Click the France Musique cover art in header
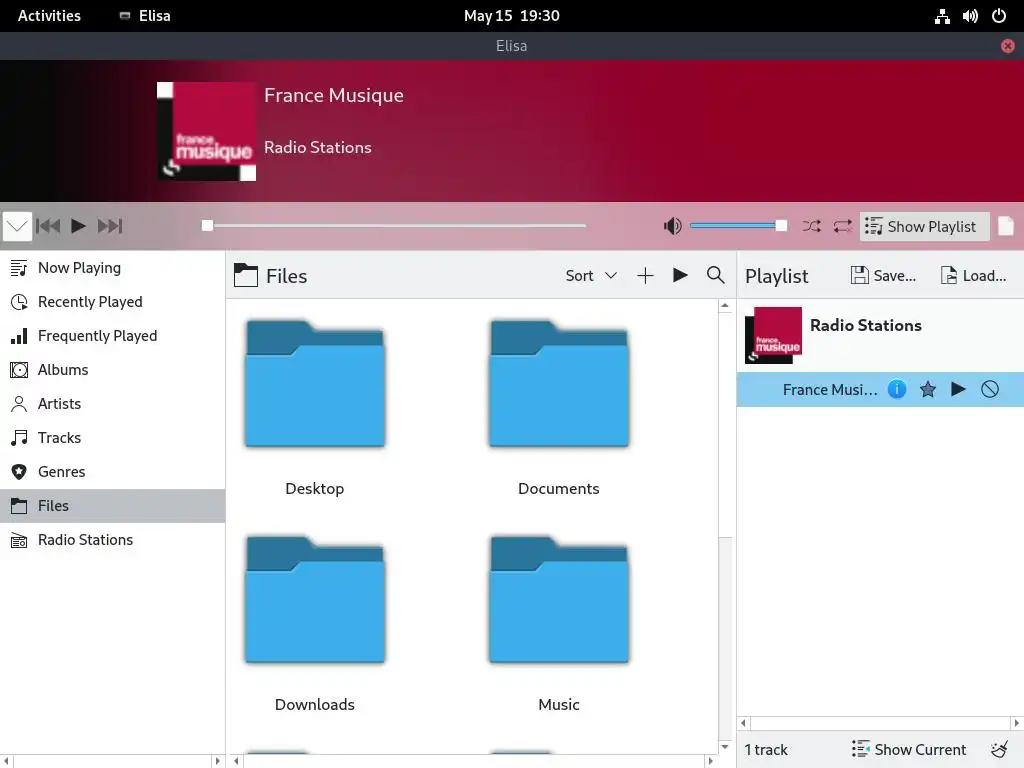Screen dimensions: 1024x768 pyautogui.click(x=206, y=131)
